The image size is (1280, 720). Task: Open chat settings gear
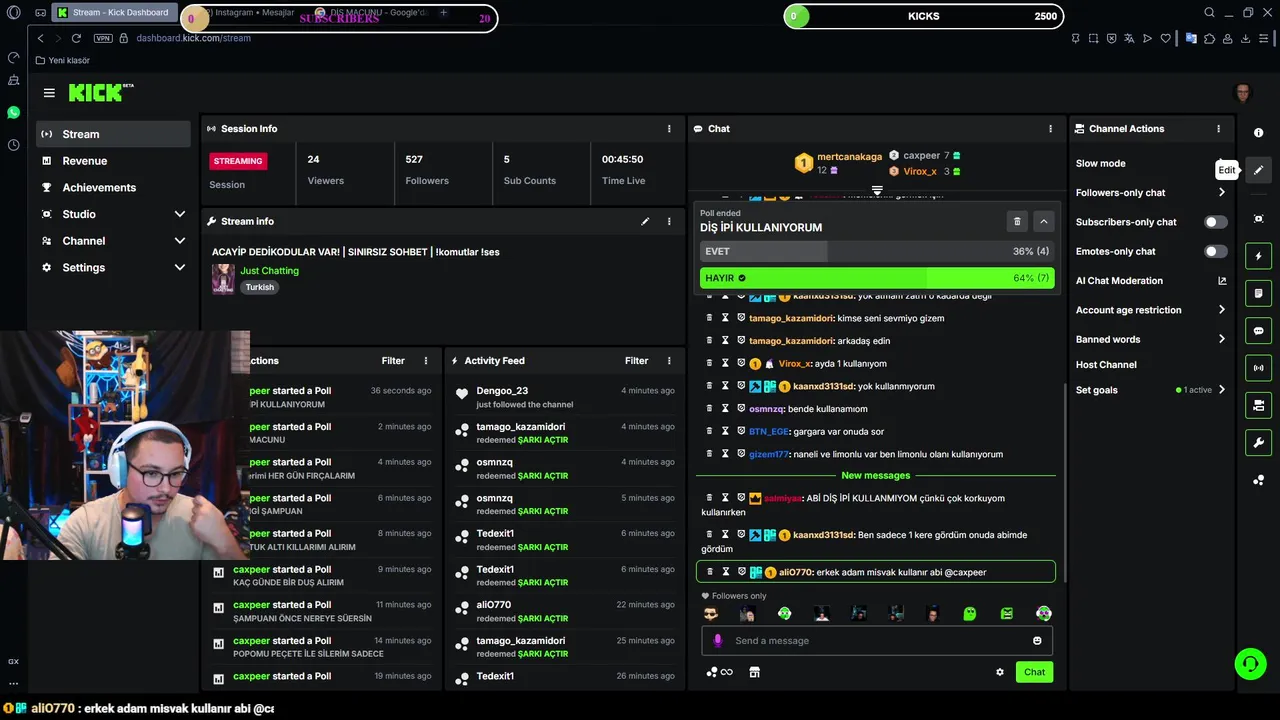pyautogui.click(x=999, y=672)
